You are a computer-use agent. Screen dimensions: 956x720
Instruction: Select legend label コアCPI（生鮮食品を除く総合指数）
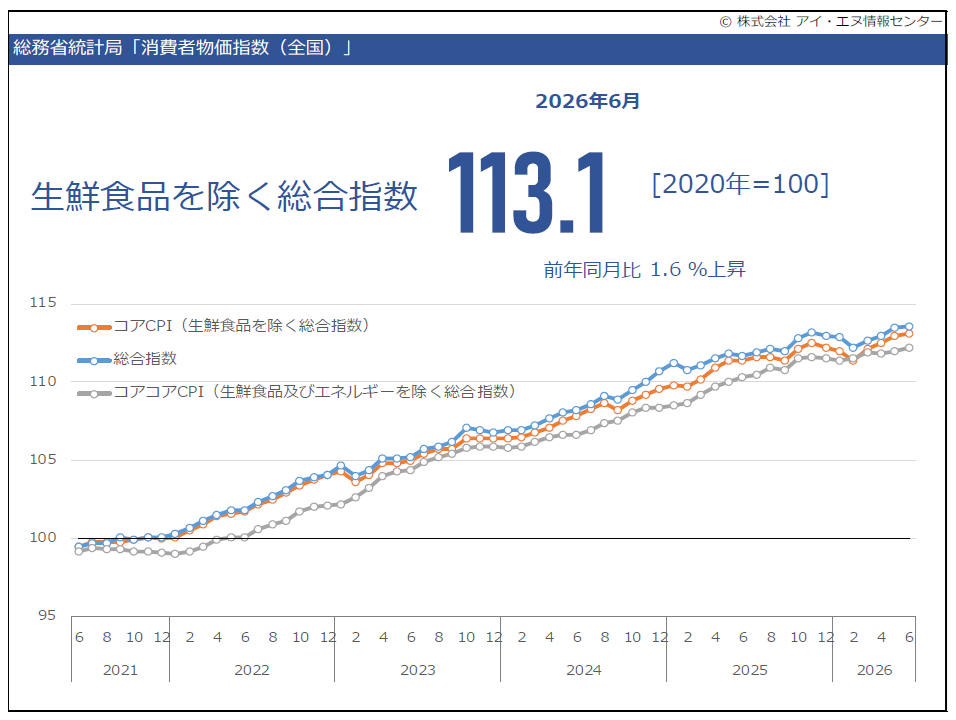241,326
